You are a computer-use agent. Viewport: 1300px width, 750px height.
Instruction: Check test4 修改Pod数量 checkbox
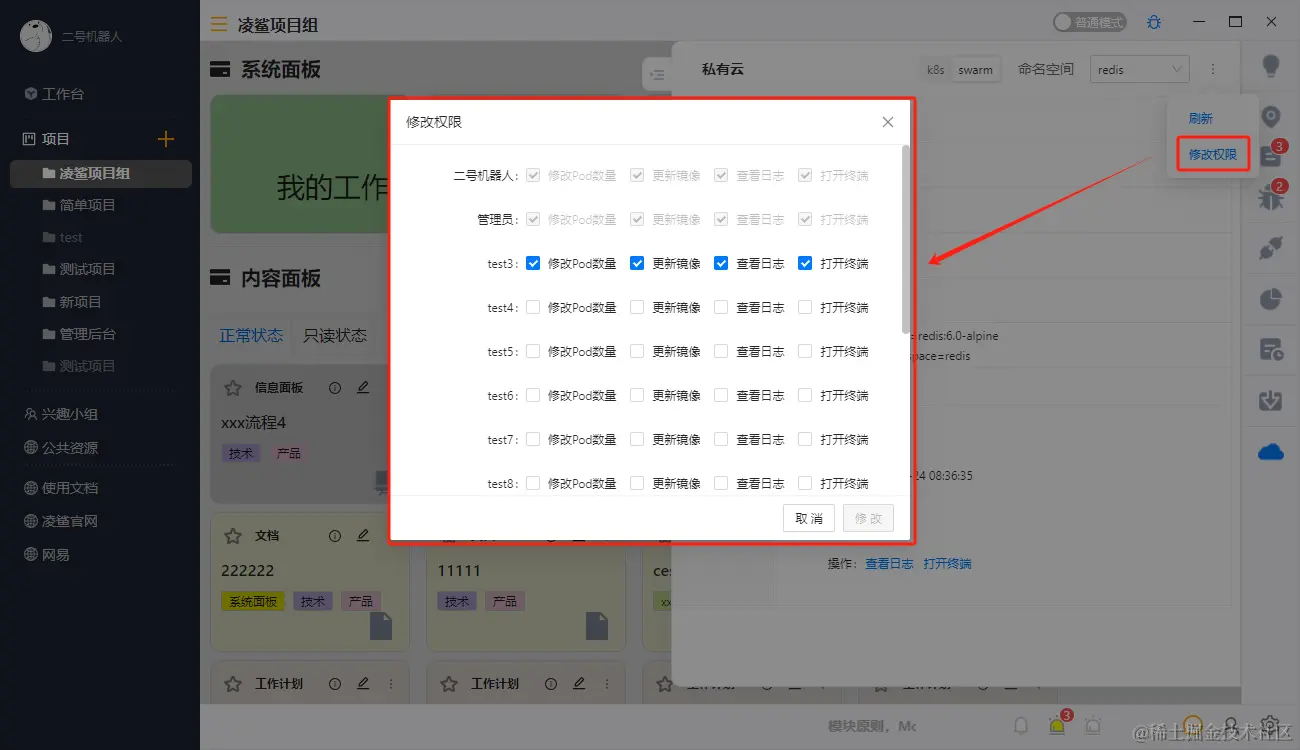tap(533, 307)
